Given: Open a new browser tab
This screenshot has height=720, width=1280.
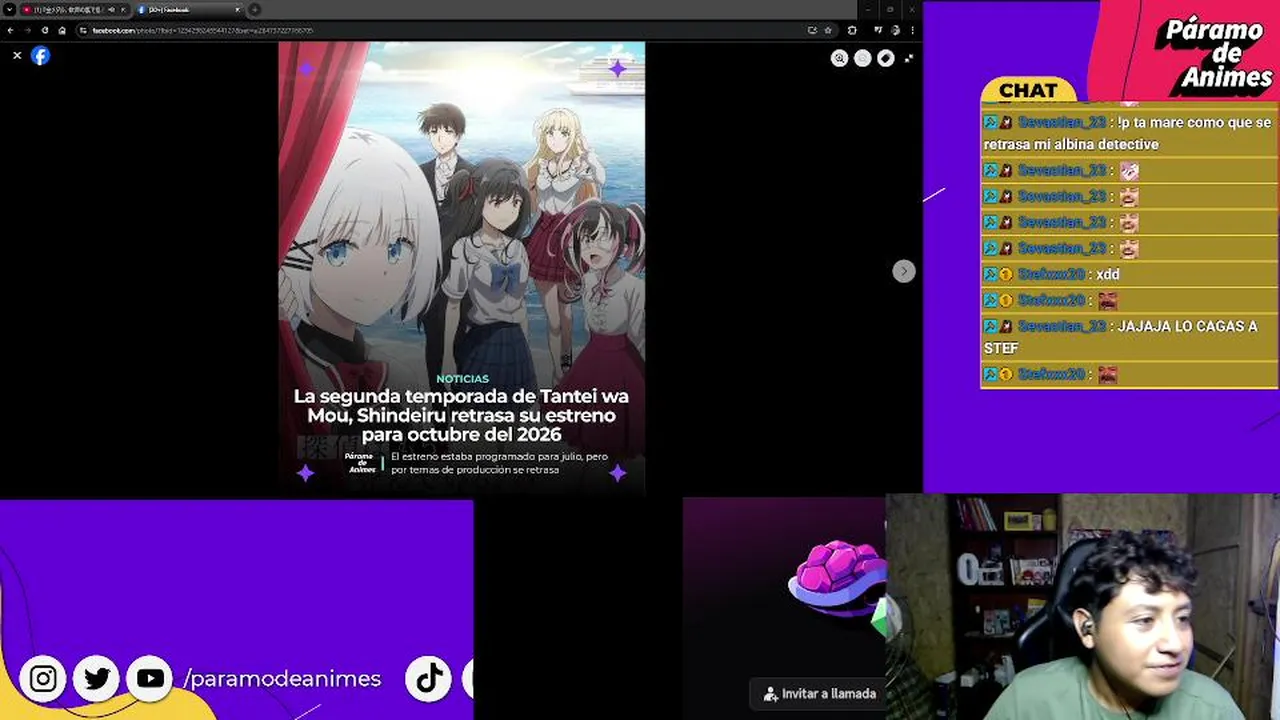Looking at the screenshot, I should (x=254, y=10).
